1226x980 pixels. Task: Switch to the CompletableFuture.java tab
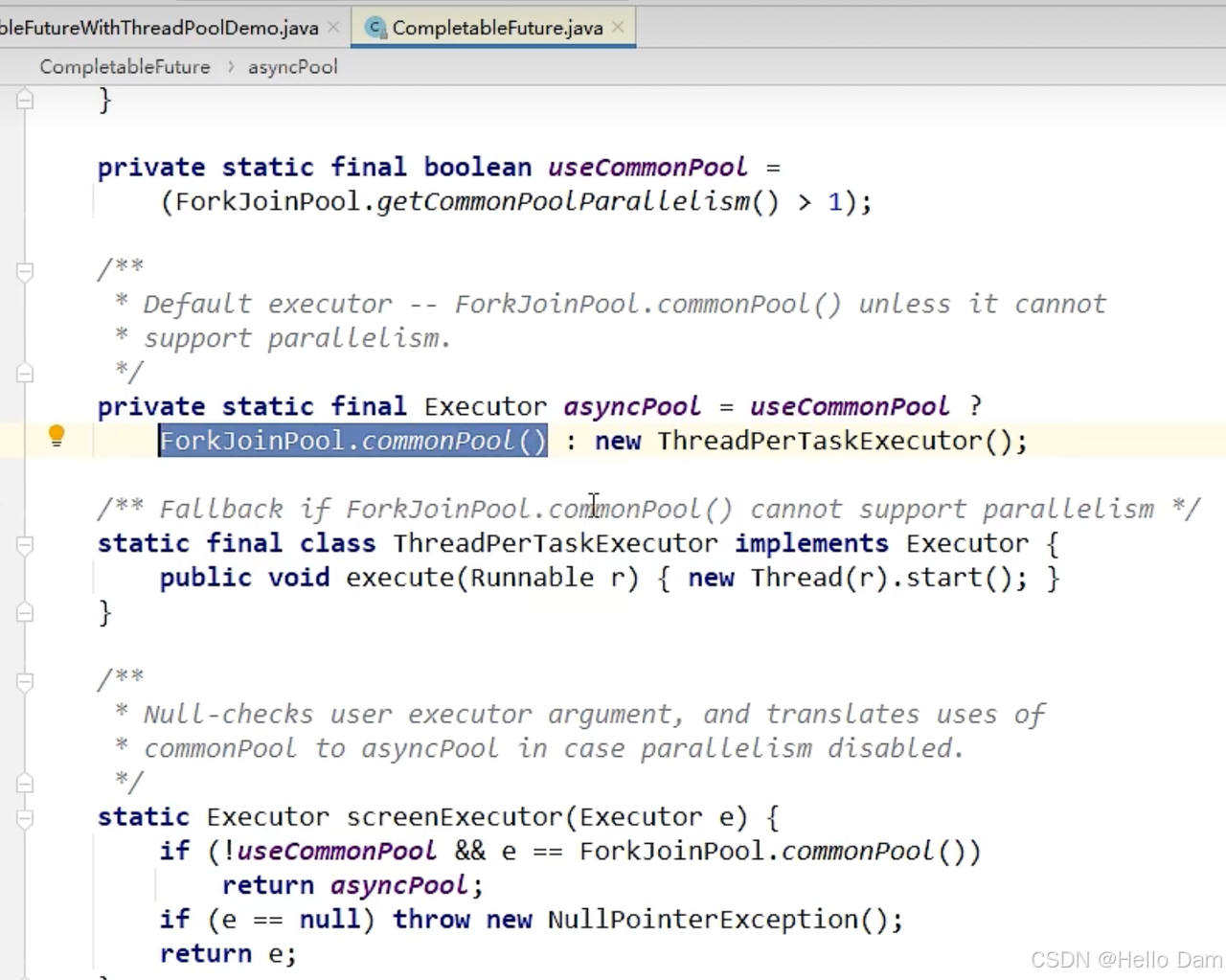coord(497,28)
